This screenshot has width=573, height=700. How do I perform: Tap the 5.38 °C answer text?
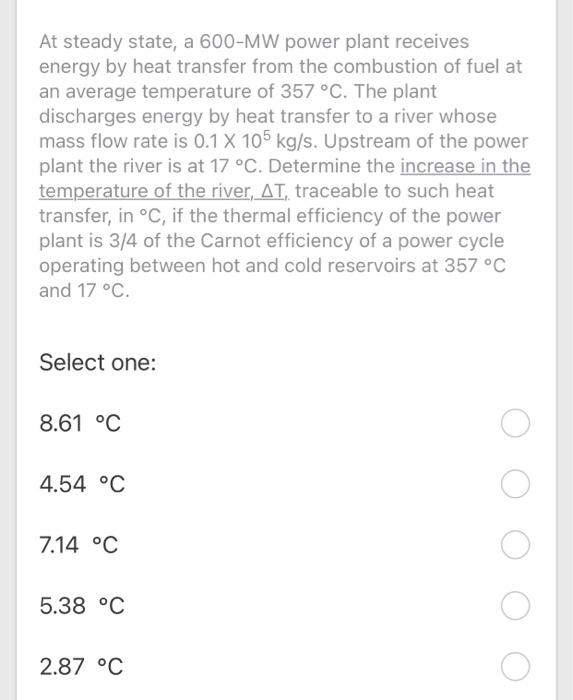[x=82, y=606]
